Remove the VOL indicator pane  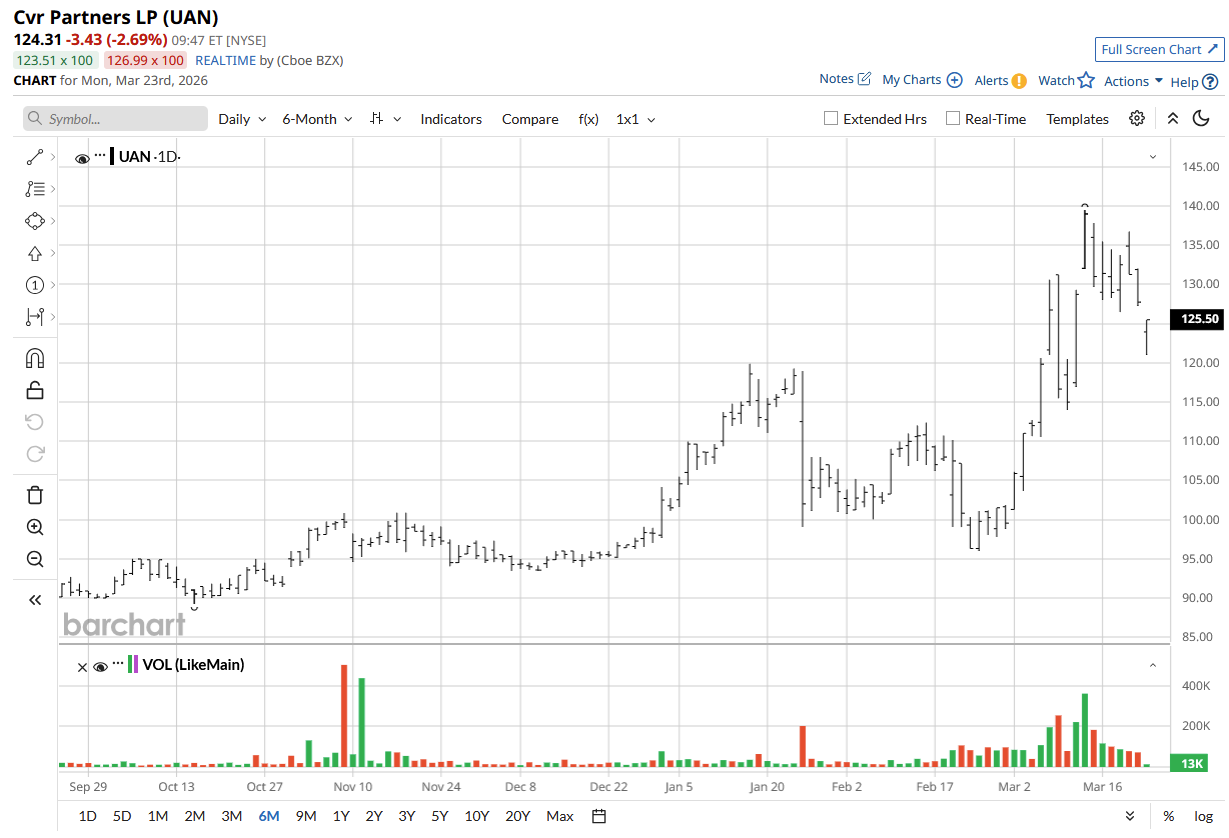[83, 667]
